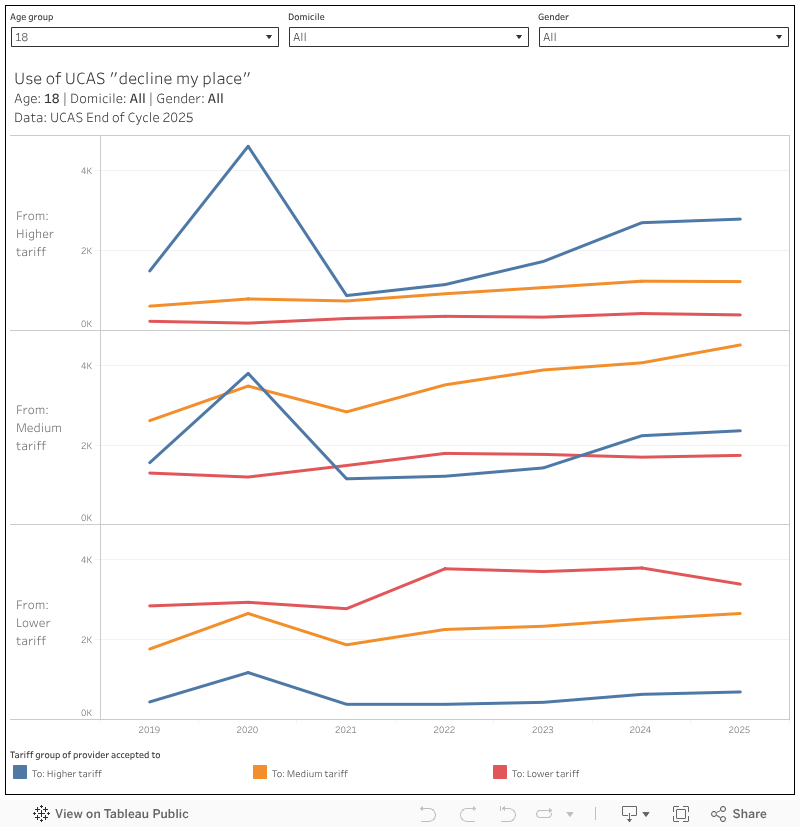Click the Redo arrow icon
The image size is (800, 827).
467,814
